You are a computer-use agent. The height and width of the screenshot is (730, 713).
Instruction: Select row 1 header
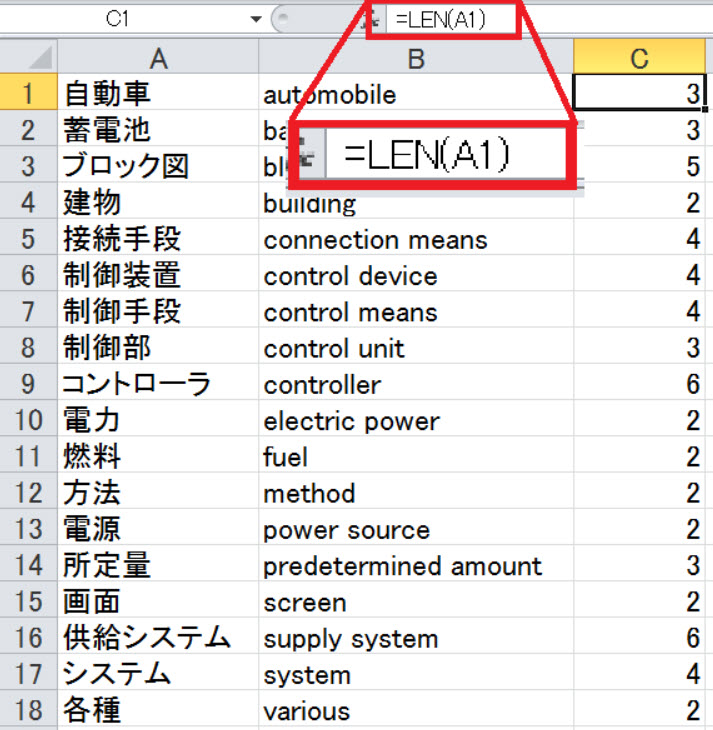pyautogui.click(x=28, y=95)
